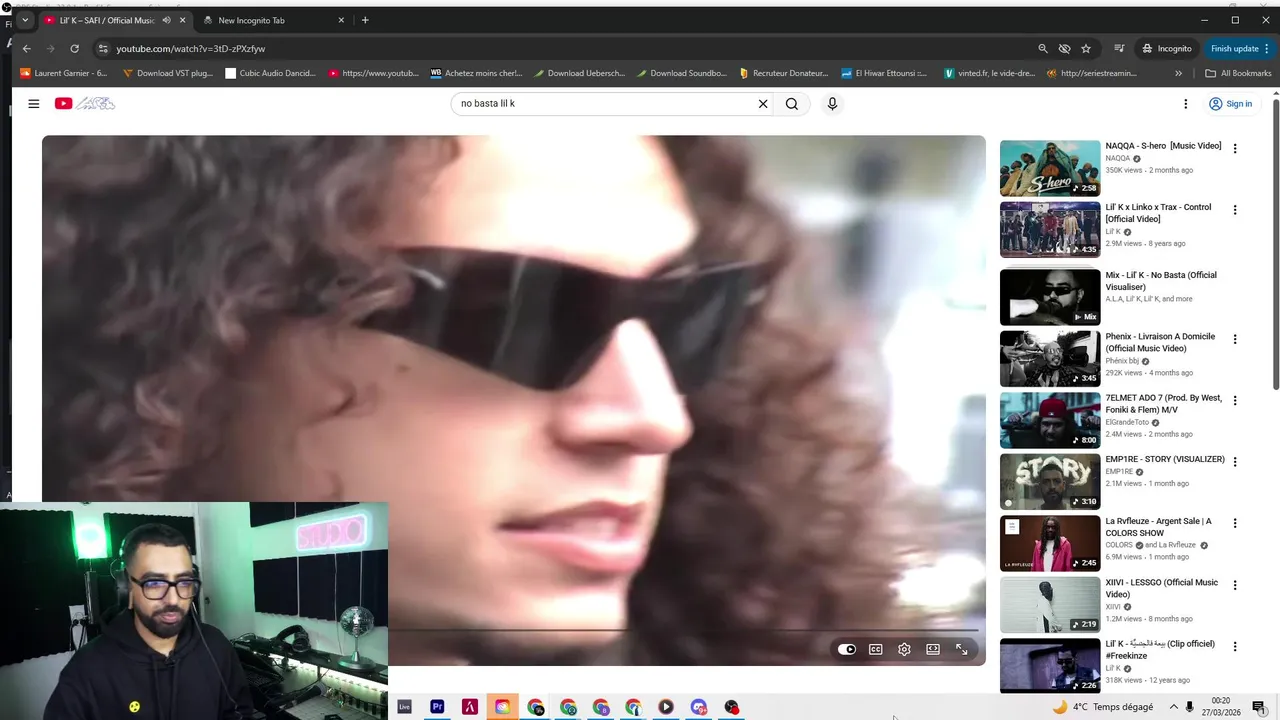This screenshot has height=720, width=1280.
Task: Click the Incognito profile chip
Action: (x=1167, y=48)
